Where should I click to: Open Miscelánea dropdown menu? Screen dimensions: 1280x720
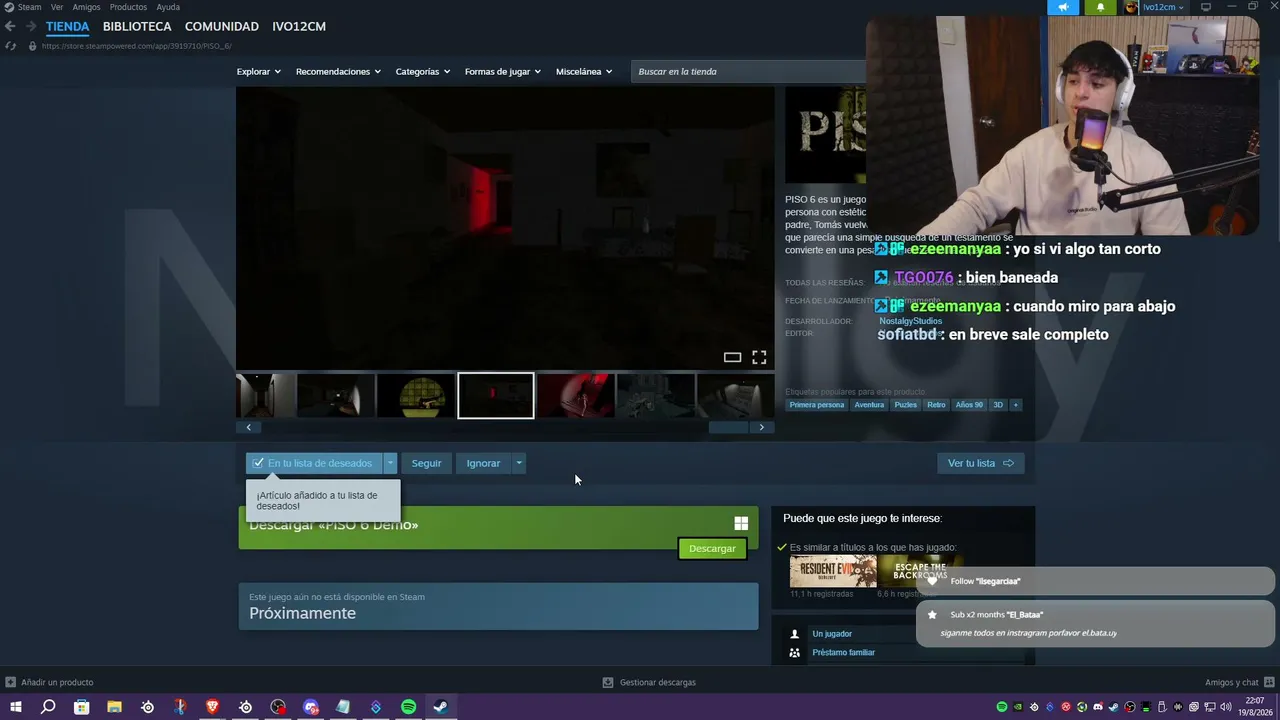[x=584, y=72]
